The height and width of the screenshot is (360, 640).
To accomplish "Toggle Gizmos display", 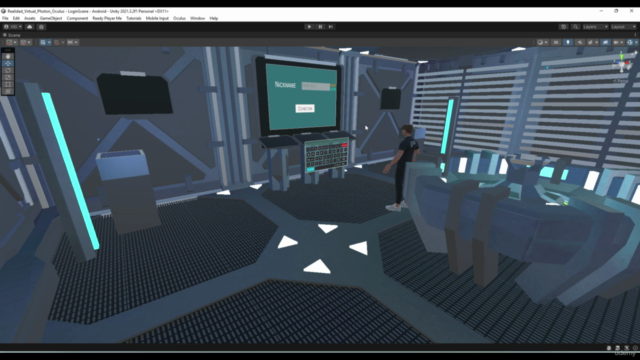I will (630, 42).
